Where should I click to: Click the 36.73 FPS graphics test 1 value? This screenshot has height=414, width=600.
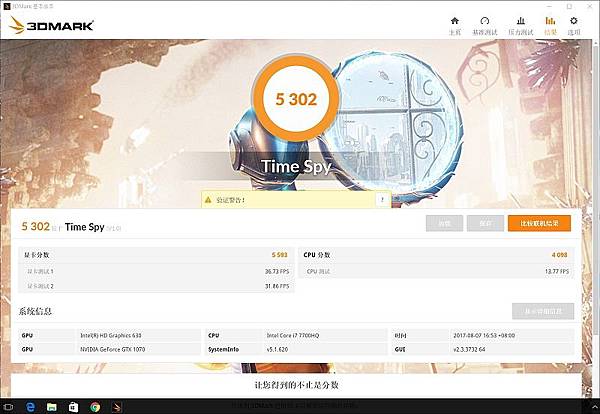pos(277,271)
